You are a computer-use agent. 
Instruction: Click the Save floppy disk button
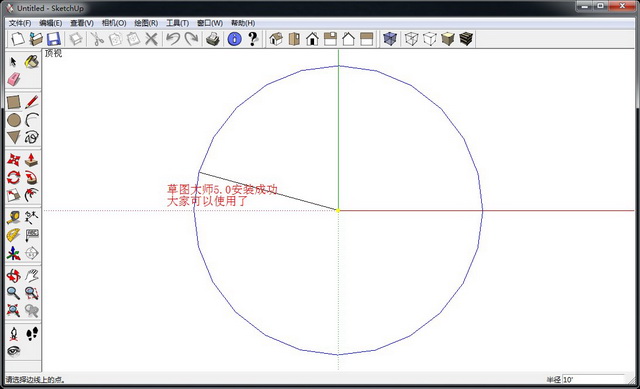tap(53, 39)
